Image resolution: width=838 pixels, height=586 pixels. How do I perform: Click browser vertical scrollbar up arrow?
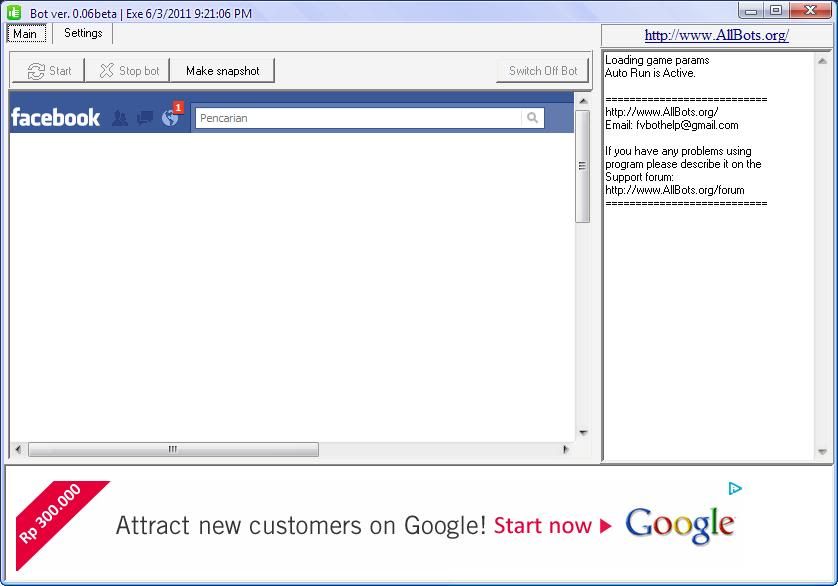(x=583, y=101)
